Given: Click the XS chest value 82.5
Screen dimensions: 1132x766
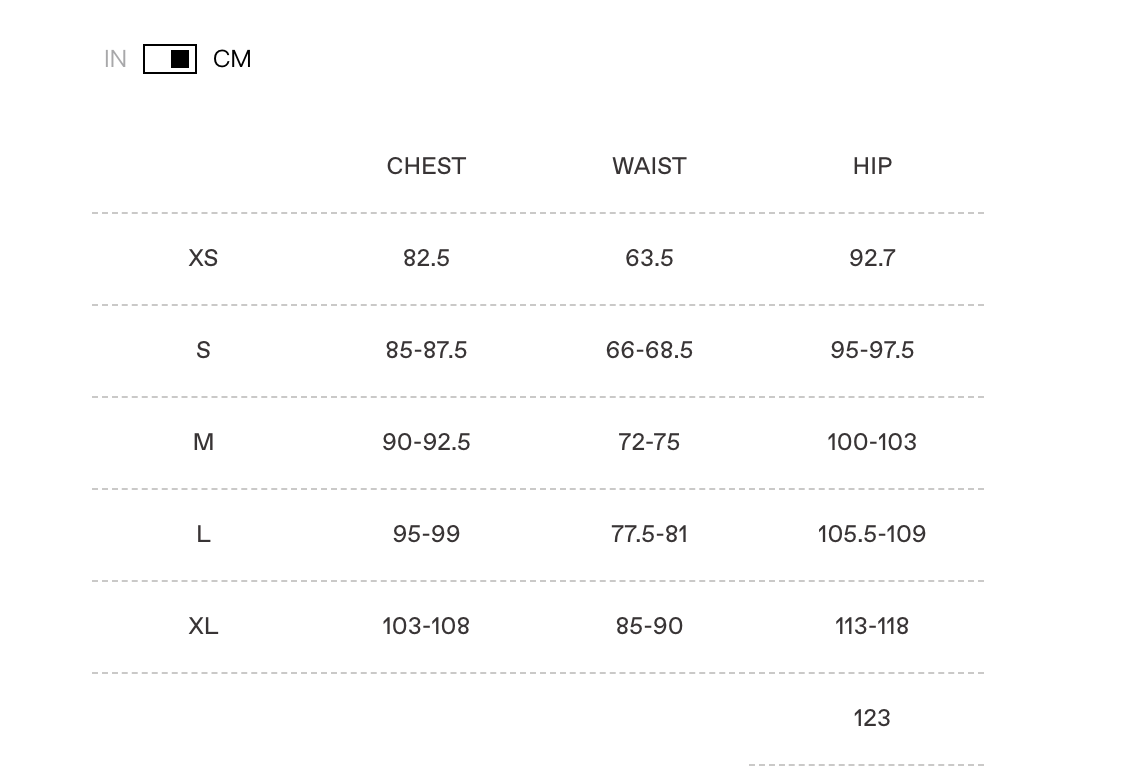Looking at the screenshot, I should point(426,258).
